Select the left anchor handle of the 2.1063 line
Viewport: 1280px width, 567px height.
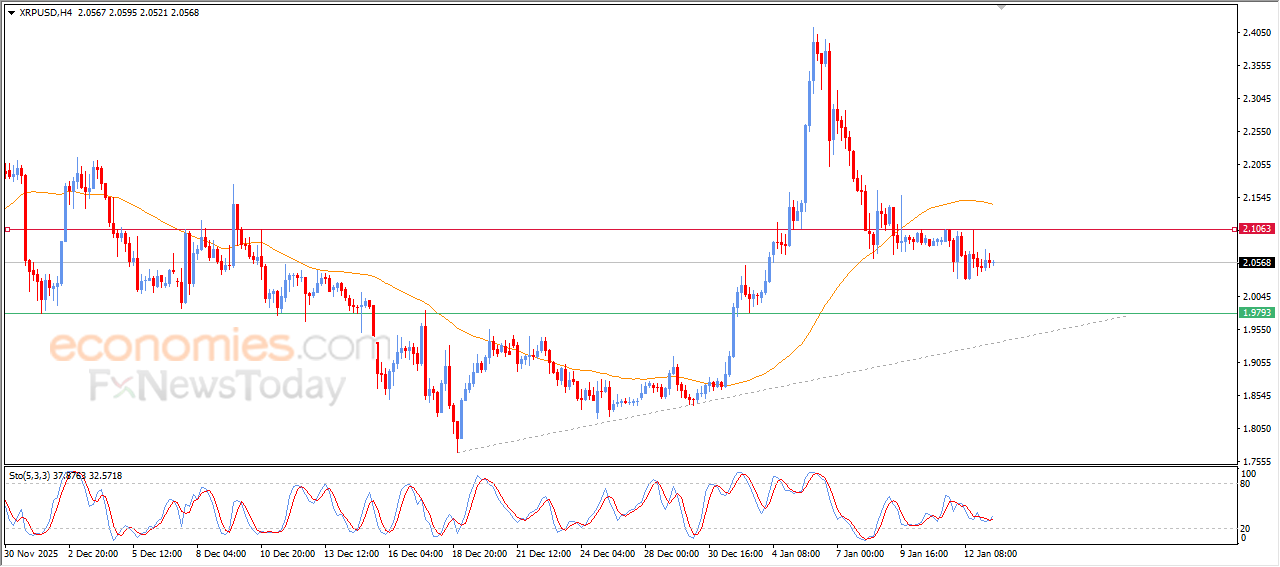[x=7, y=229]
